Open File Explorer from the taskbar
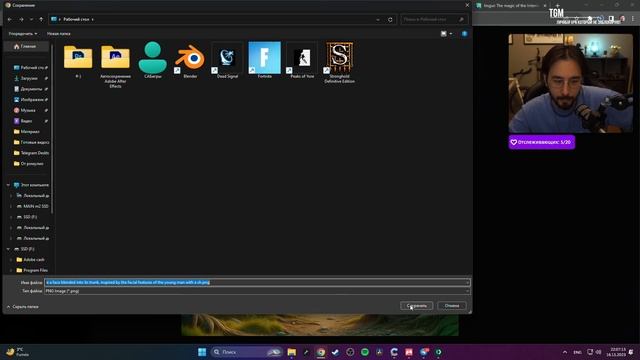 (x=292, y=352)
